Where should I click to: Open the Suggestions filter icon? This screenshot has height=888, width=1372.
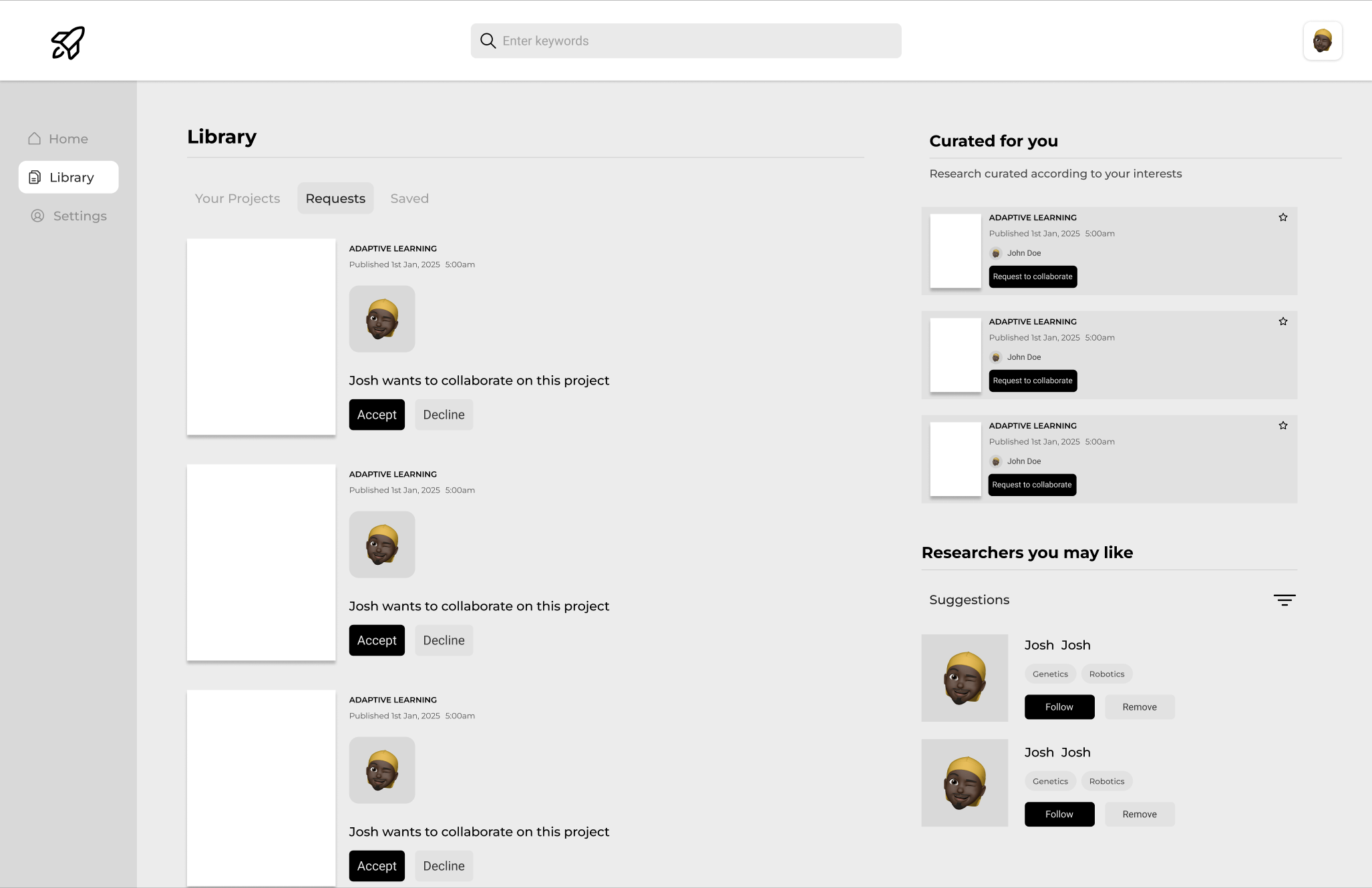(1284, 600)
